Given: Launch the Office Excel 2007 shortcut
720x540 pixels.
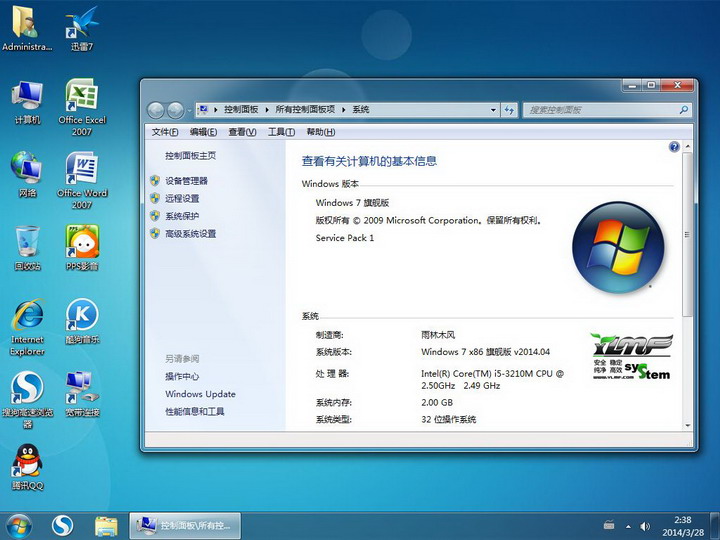Looking at the screenshot, I should 82,107.
